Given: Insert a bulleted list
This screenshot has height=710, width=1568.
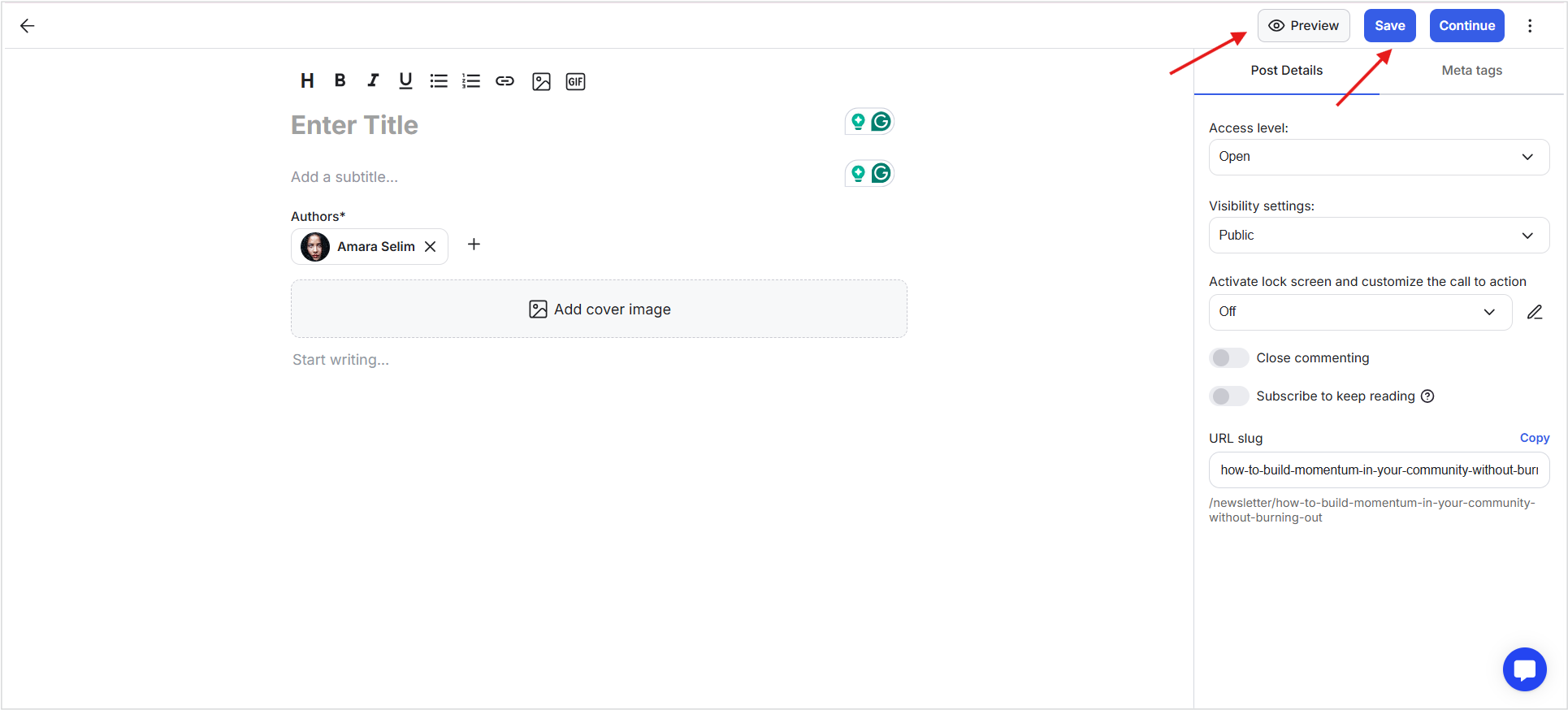Looking at the screenshot, I should 439,80.
